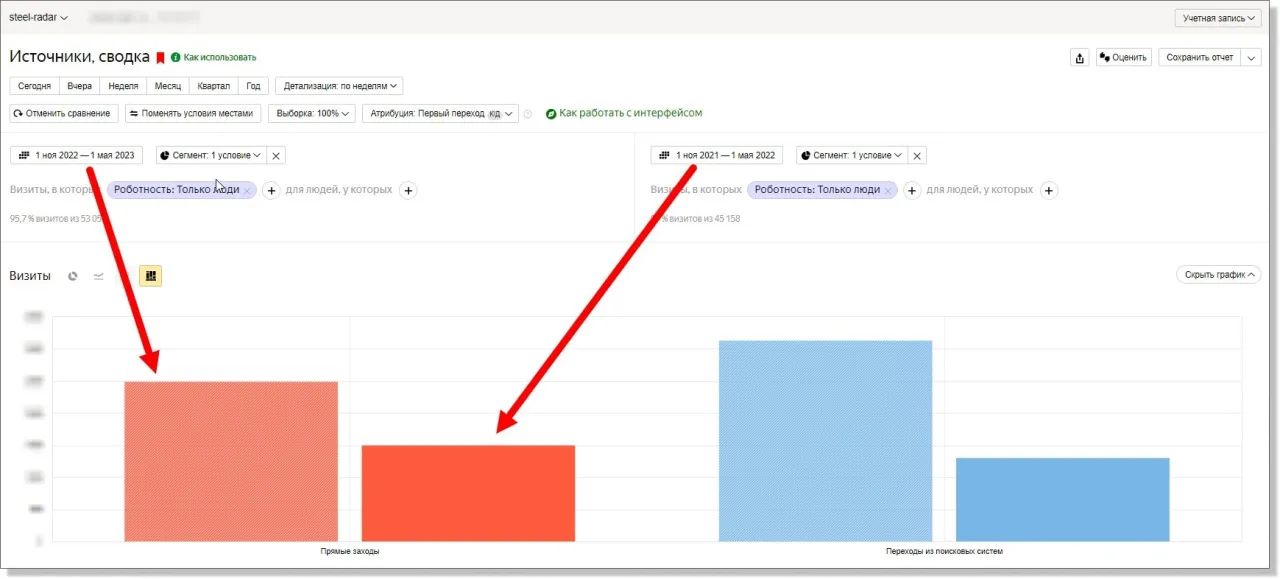Add people condition plus in right segment
Image resolution: width=1280 pixels, height=579 pixels.
pos(1048,190)
